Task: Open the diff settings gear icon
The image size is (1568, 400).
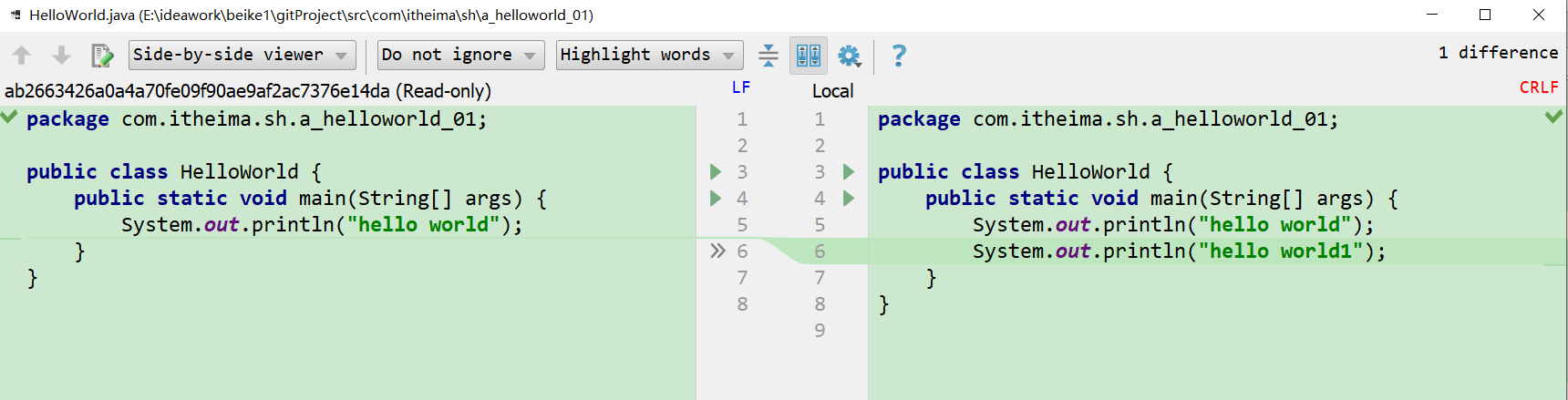Action: pyautogui.click(x=849, y=56)
